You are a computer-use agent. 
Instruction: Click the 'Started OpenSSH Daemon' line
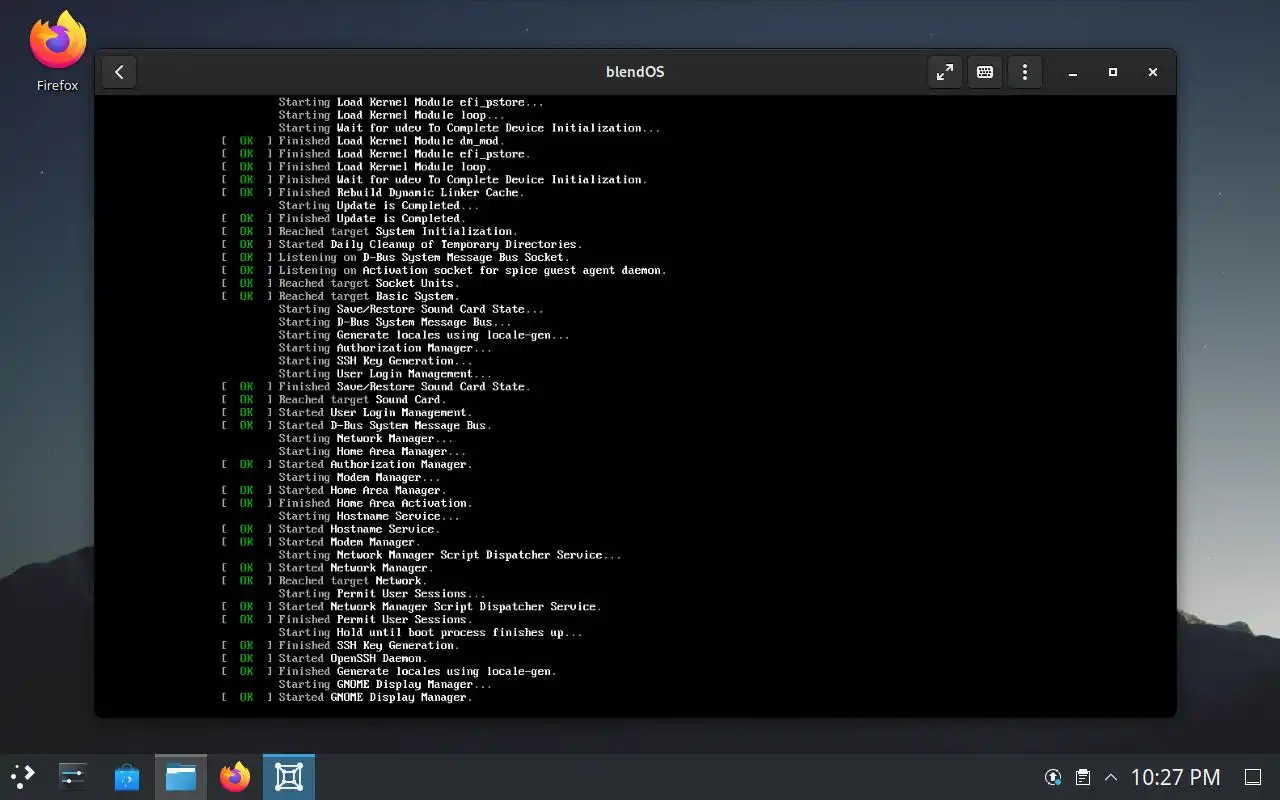click(x=326, y=658)
